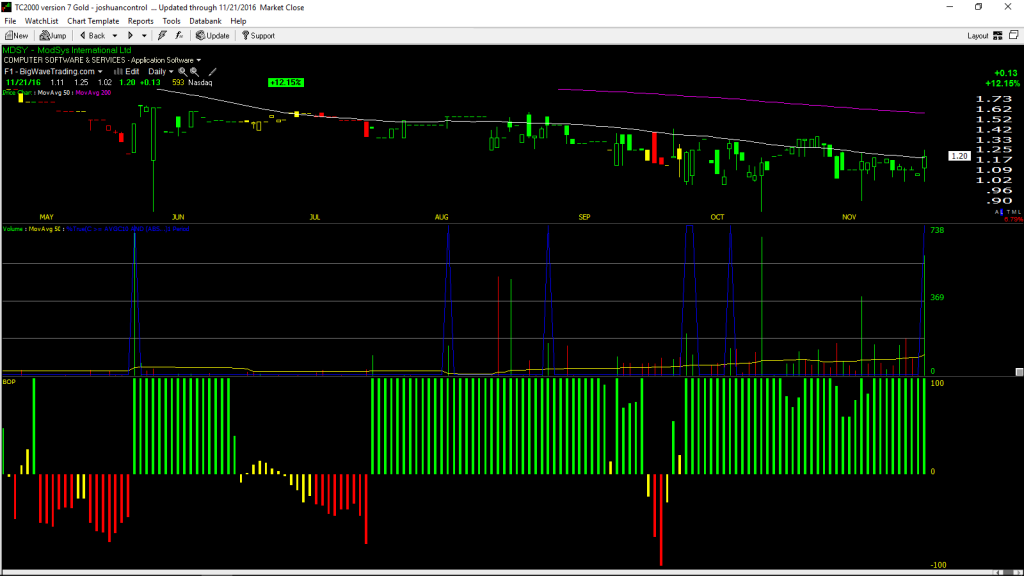
Task: Open the Databank menu
Action: tap(205, 21)
